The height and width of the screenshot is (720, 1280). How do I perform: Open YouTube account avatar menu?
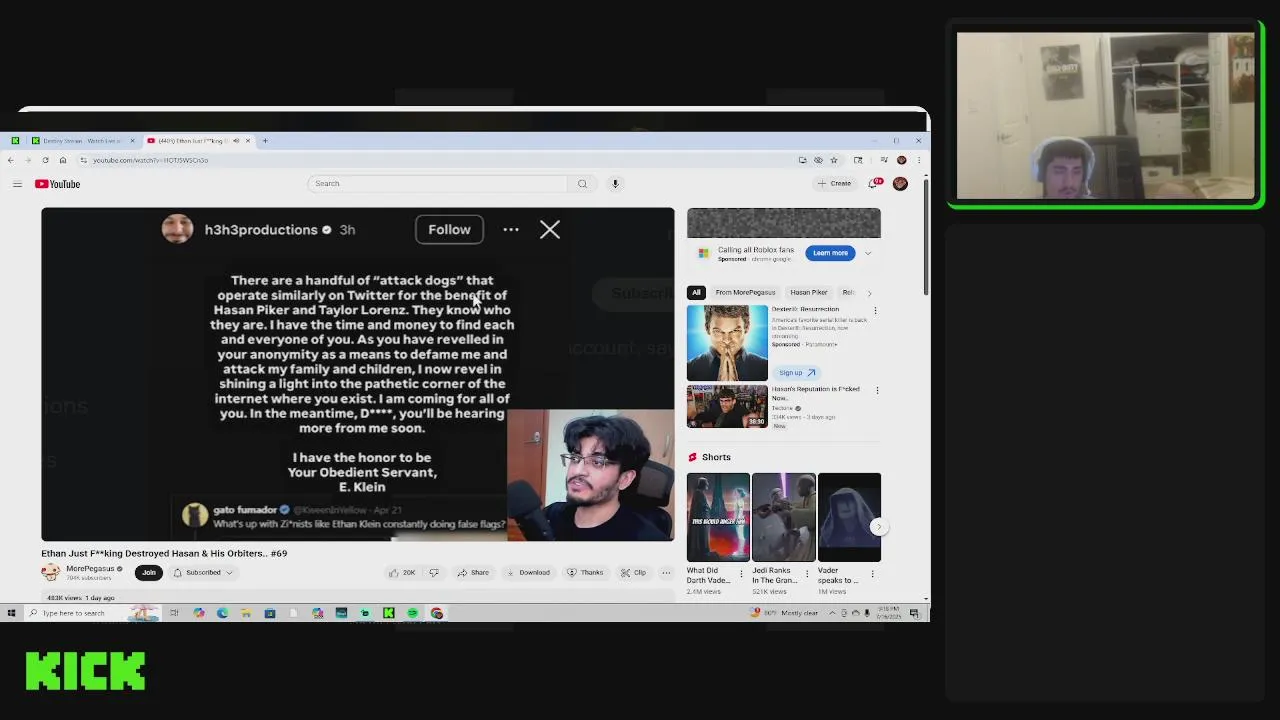tap(900, 183)
